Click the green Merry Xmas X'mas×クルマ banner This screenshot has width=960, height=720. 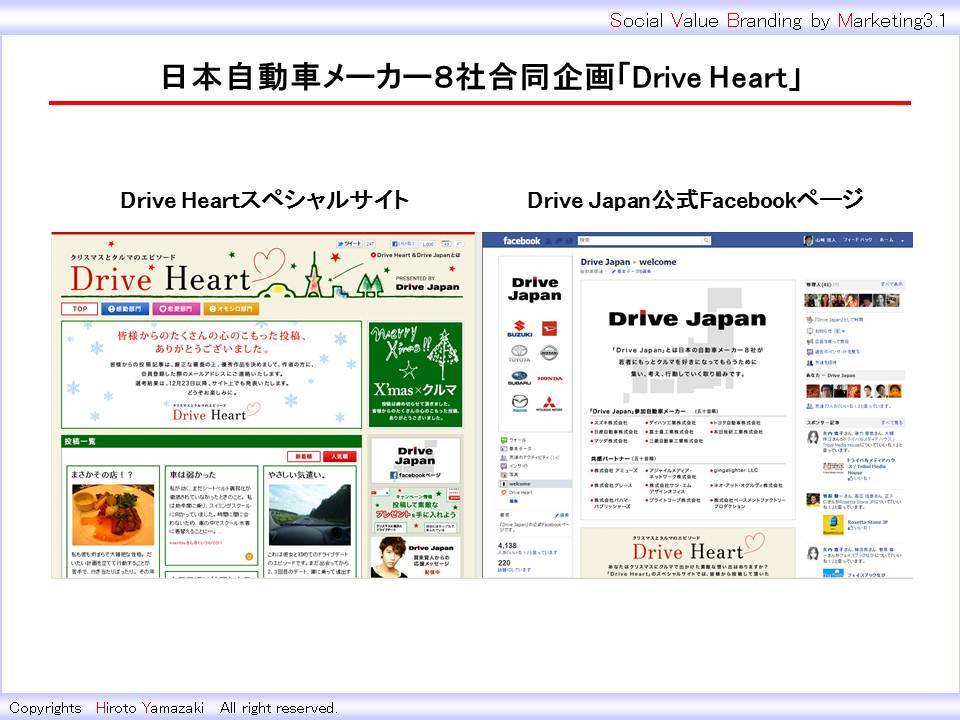(x=415, y=374)
